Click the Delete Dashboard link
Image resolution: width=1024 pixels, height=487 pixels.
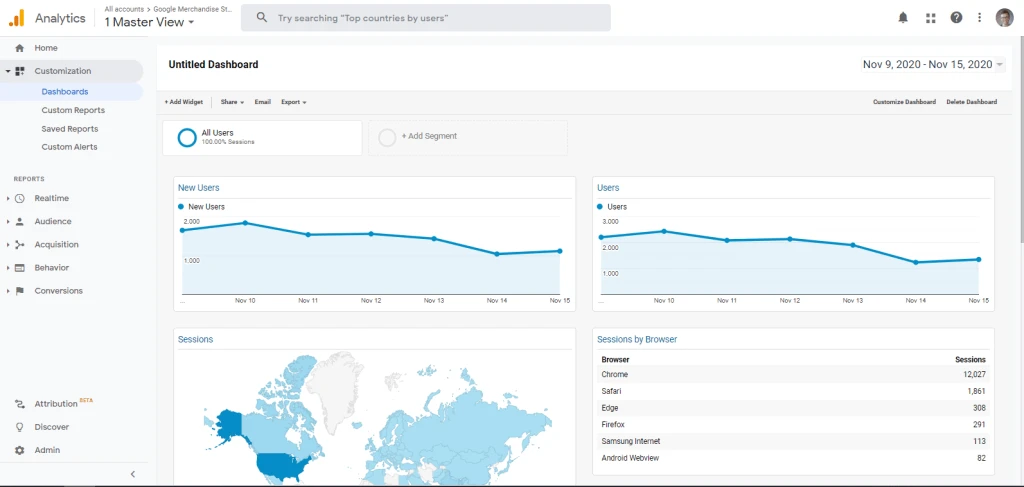[971, 102]
